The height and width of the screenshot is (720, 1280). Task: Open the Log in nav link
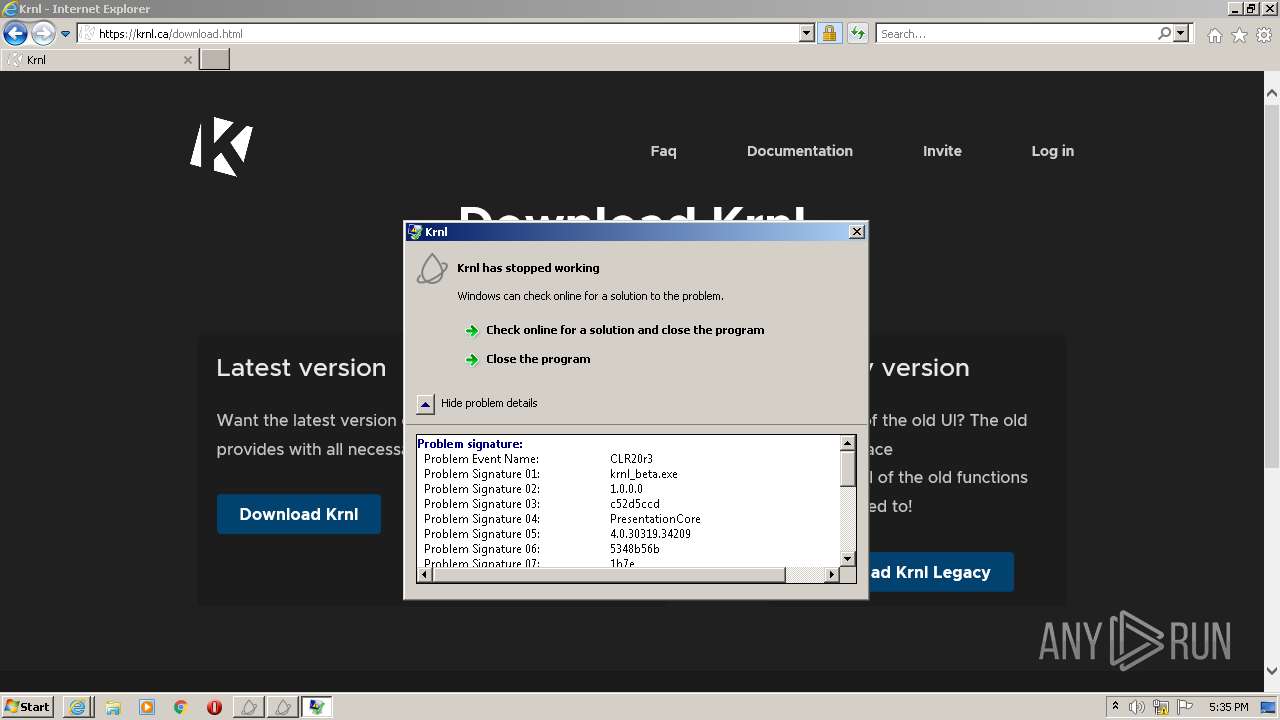tap(1053, 151)
